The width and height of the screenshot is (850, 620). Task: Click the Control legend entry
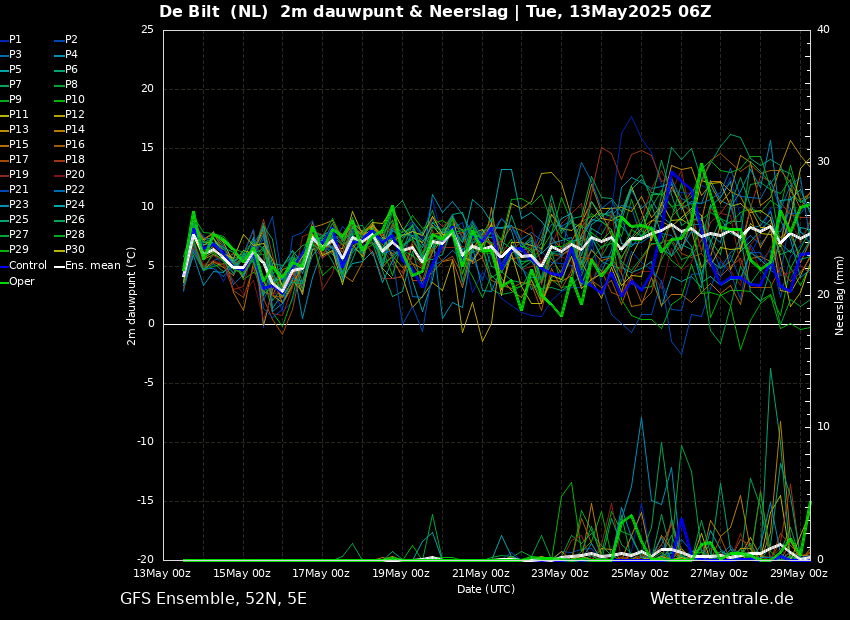[27, 266]
